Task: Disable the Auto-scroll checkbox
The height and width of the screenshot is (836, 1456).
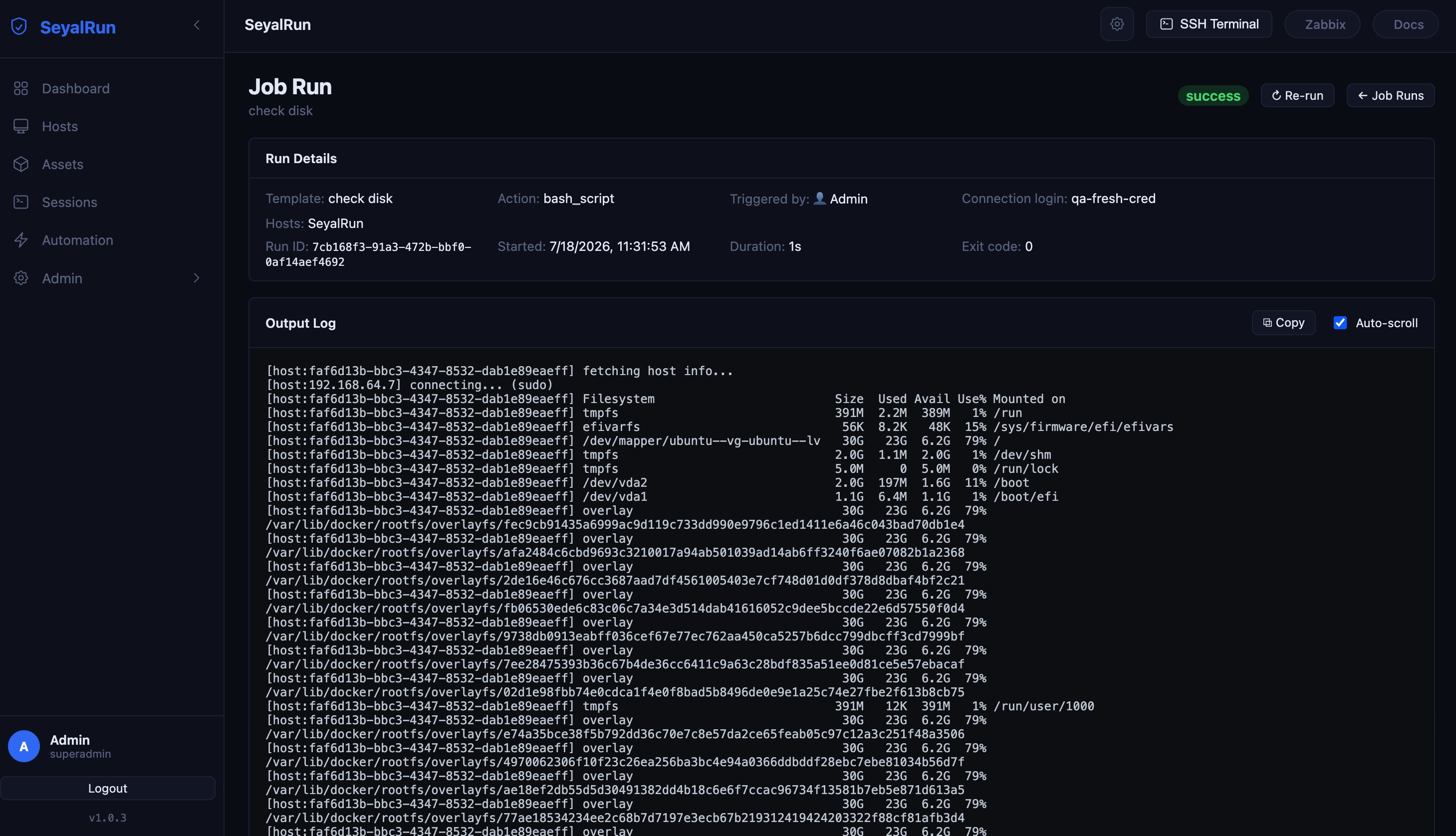Action: [x=1340, y=323]
